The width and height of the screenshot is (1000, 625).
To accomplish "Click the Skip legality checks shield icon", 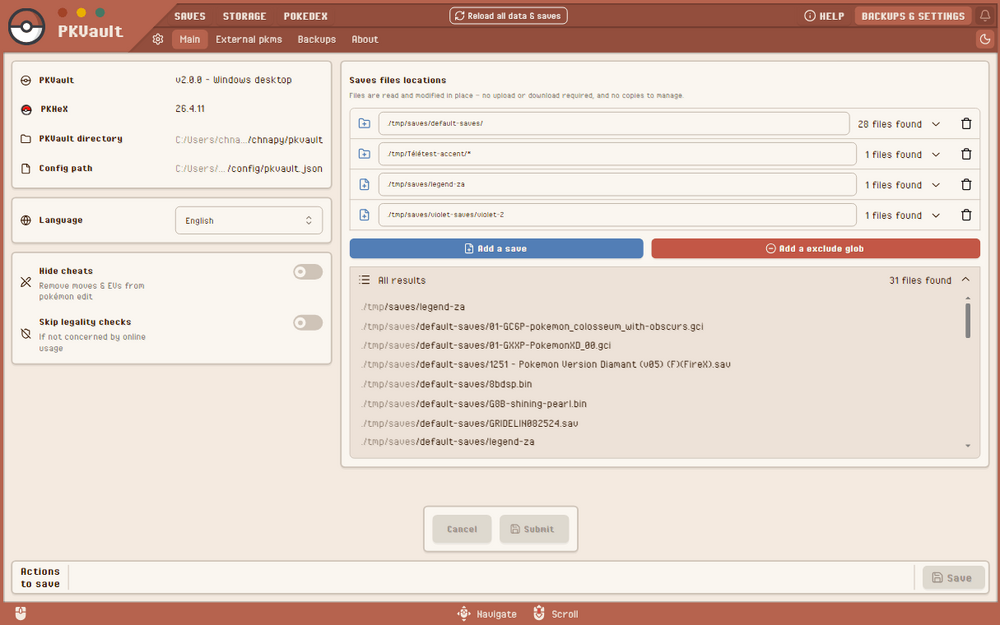I will [26, 334].
